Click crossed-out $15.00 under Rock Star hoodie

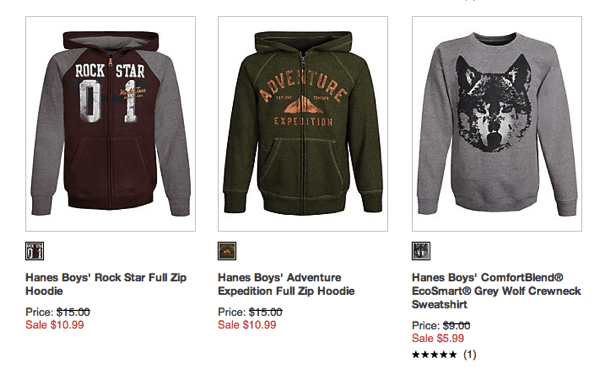pos(73,312)
